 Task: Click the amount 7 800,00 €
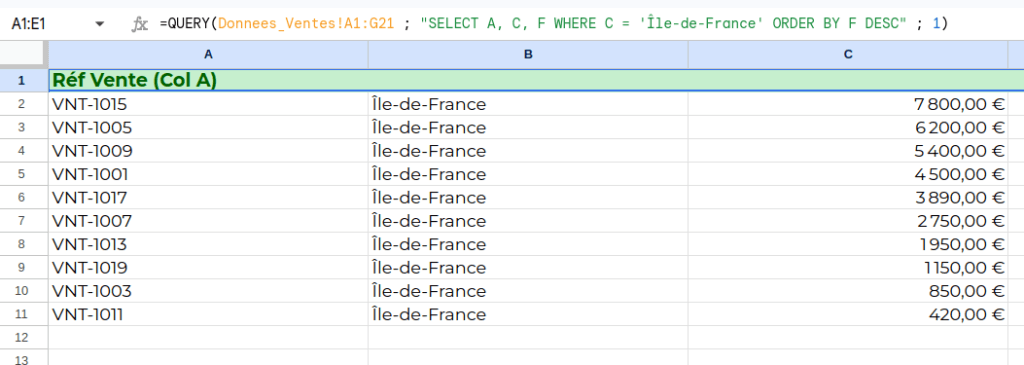(x=959, y=104)
